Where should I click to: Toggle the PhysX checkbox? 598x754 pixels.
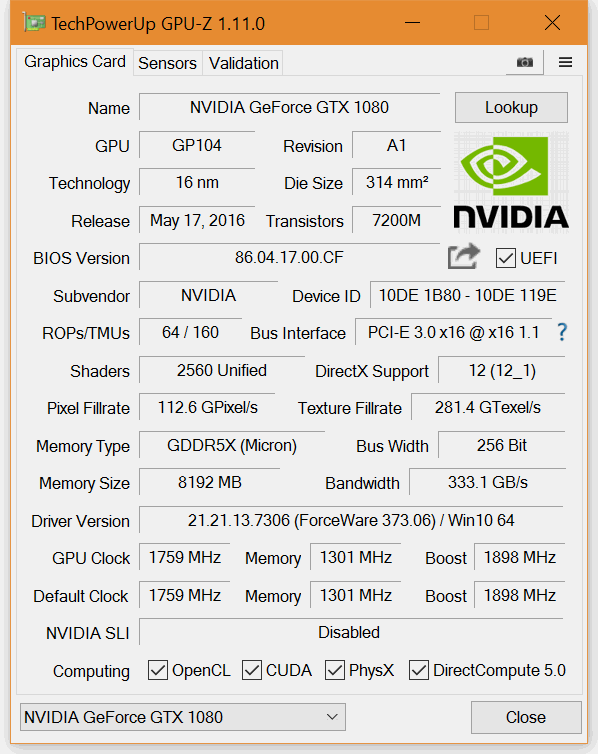(x=335, y=670)
